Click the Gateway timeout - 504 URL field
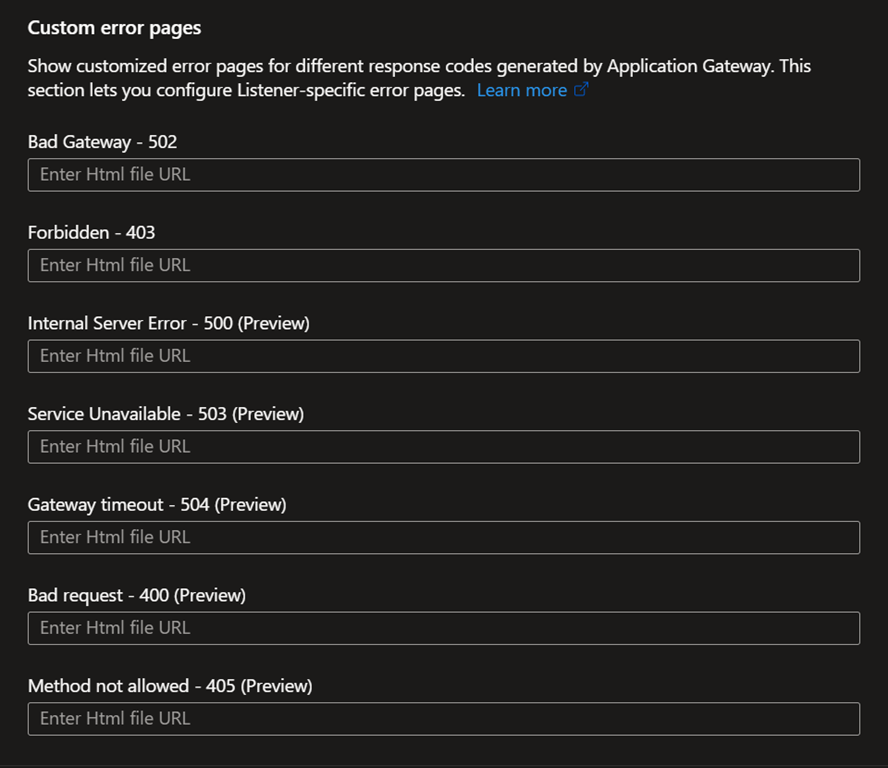 click(x=443, y=537)
